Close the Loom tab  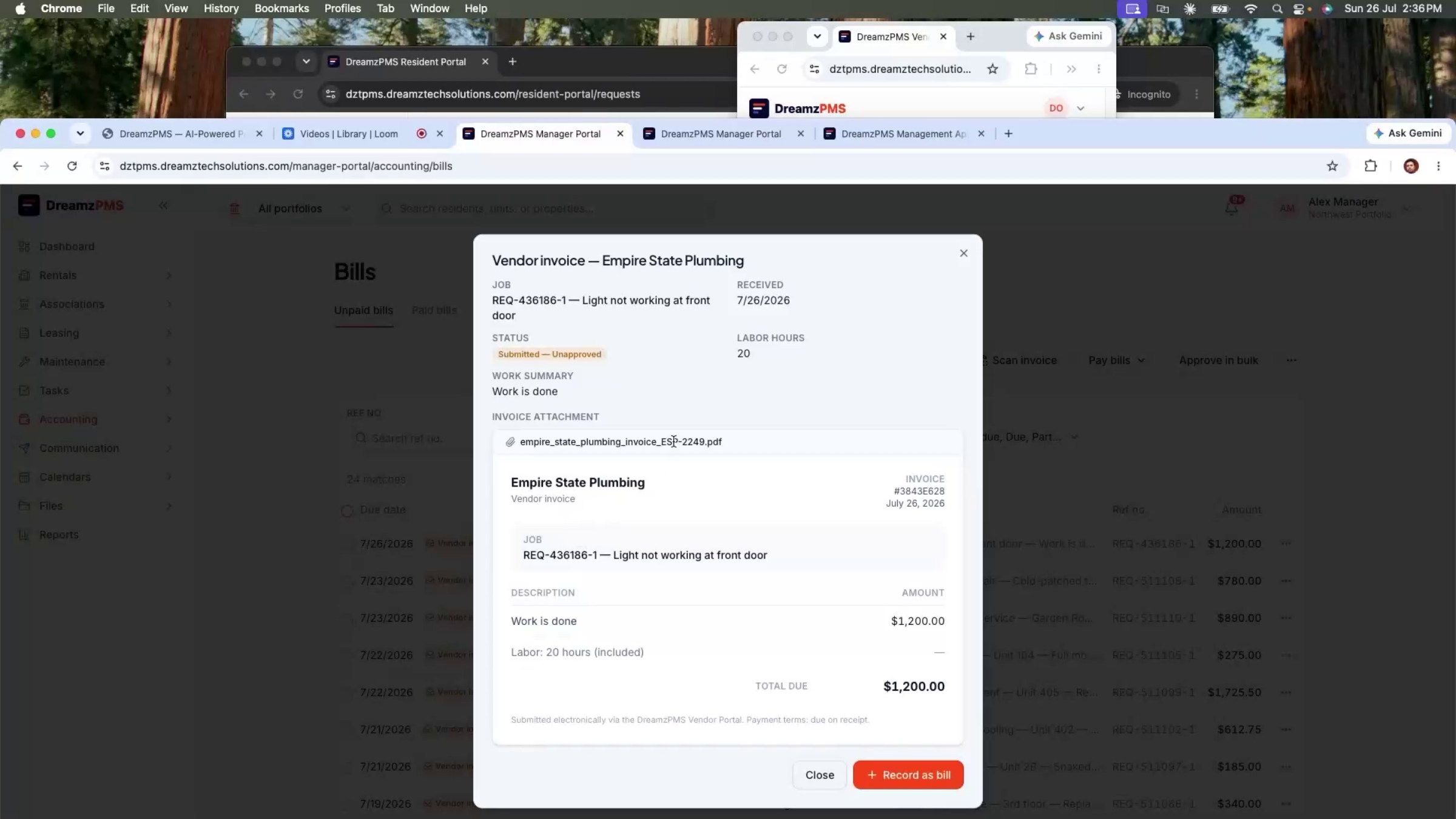click(x=440, y=133)
